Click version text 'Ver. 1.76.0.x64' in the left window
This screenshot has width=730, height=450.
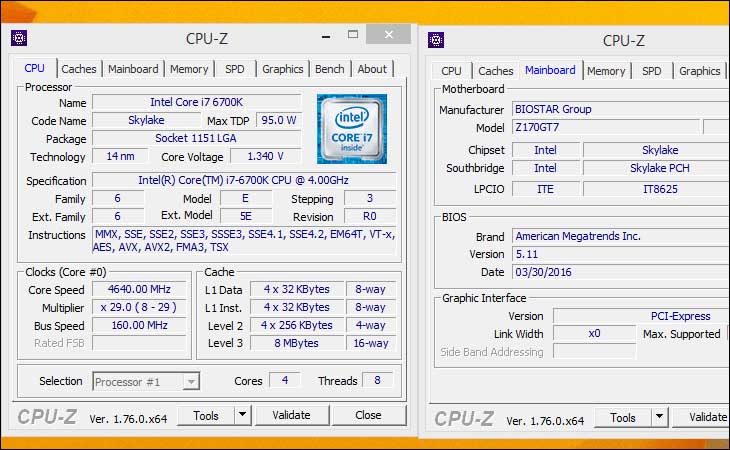pos(128,419)
